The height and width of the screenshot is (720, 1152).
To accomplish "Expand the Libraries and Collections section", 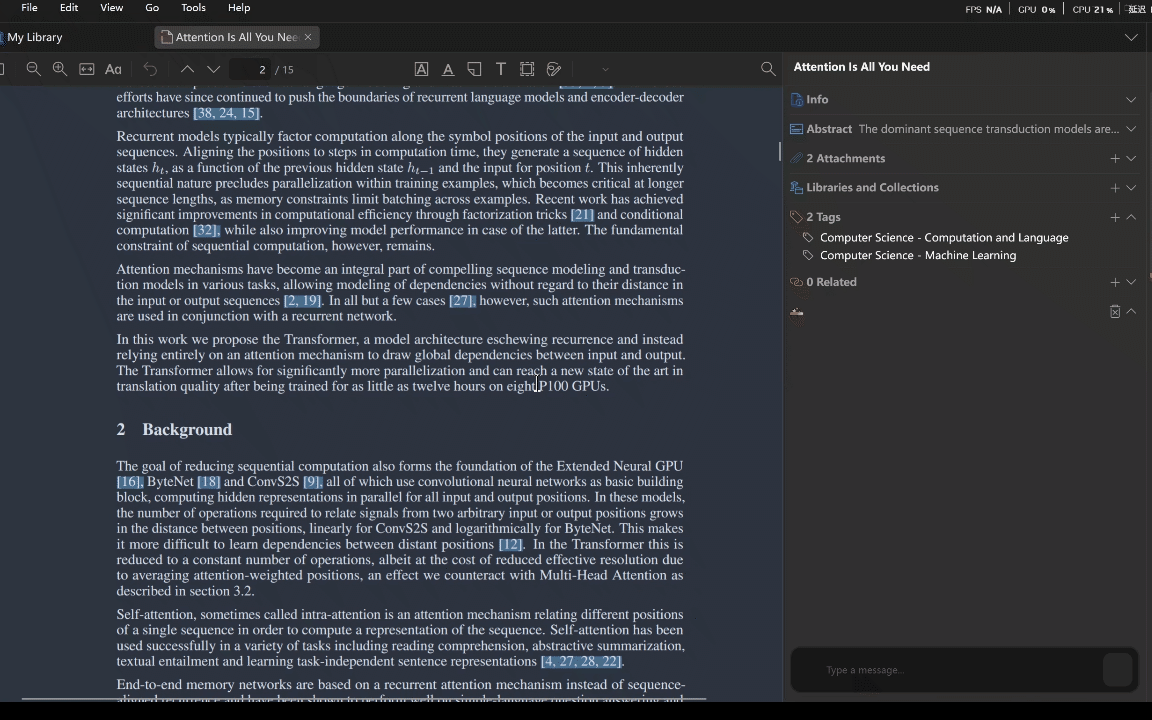I will click(x=1131, y=187).
